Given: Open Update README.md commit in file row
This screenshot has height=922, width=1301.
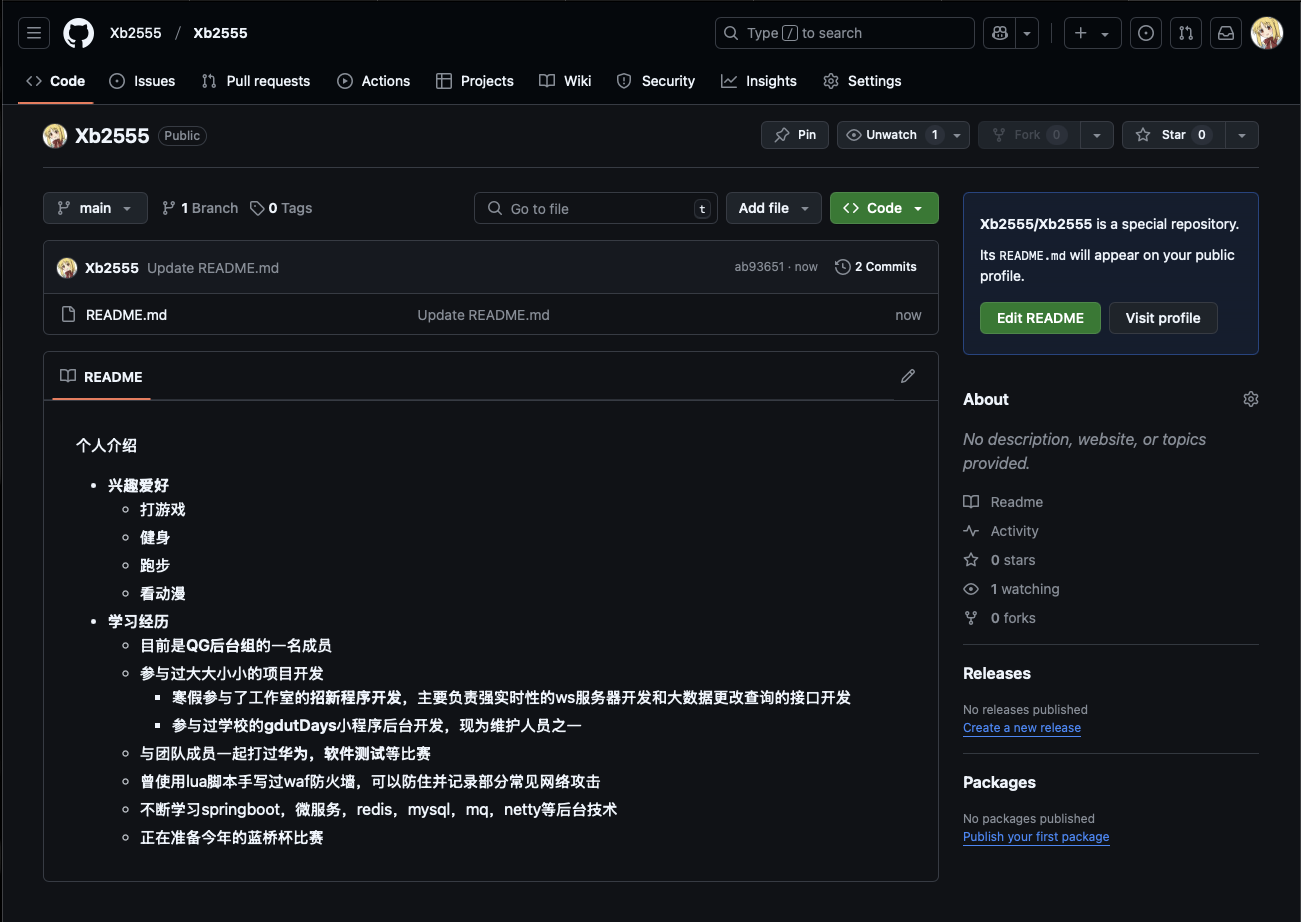Looking at the screenshot, I should coord(483,315).
